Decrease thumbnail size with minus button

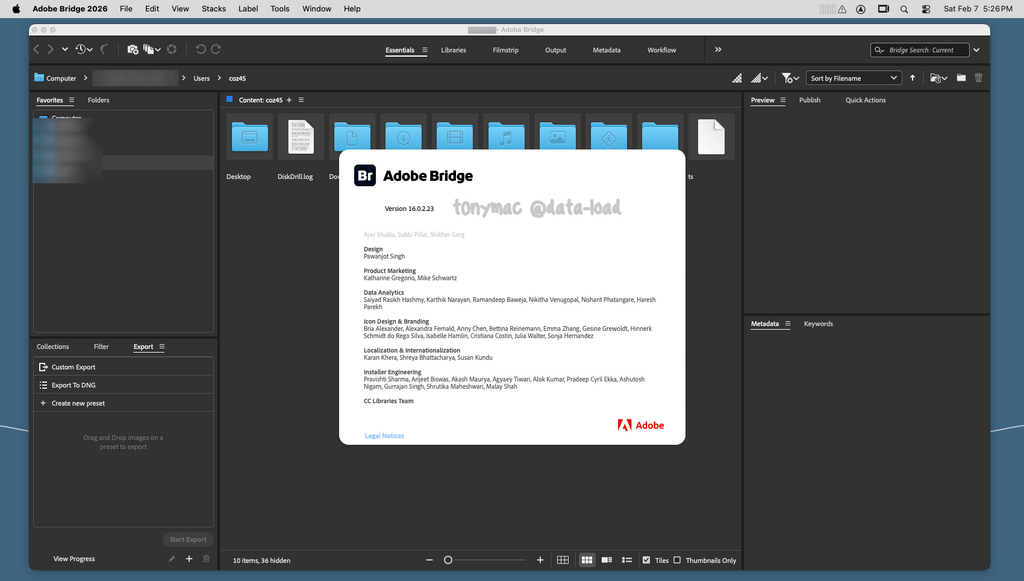click(429, 560)
